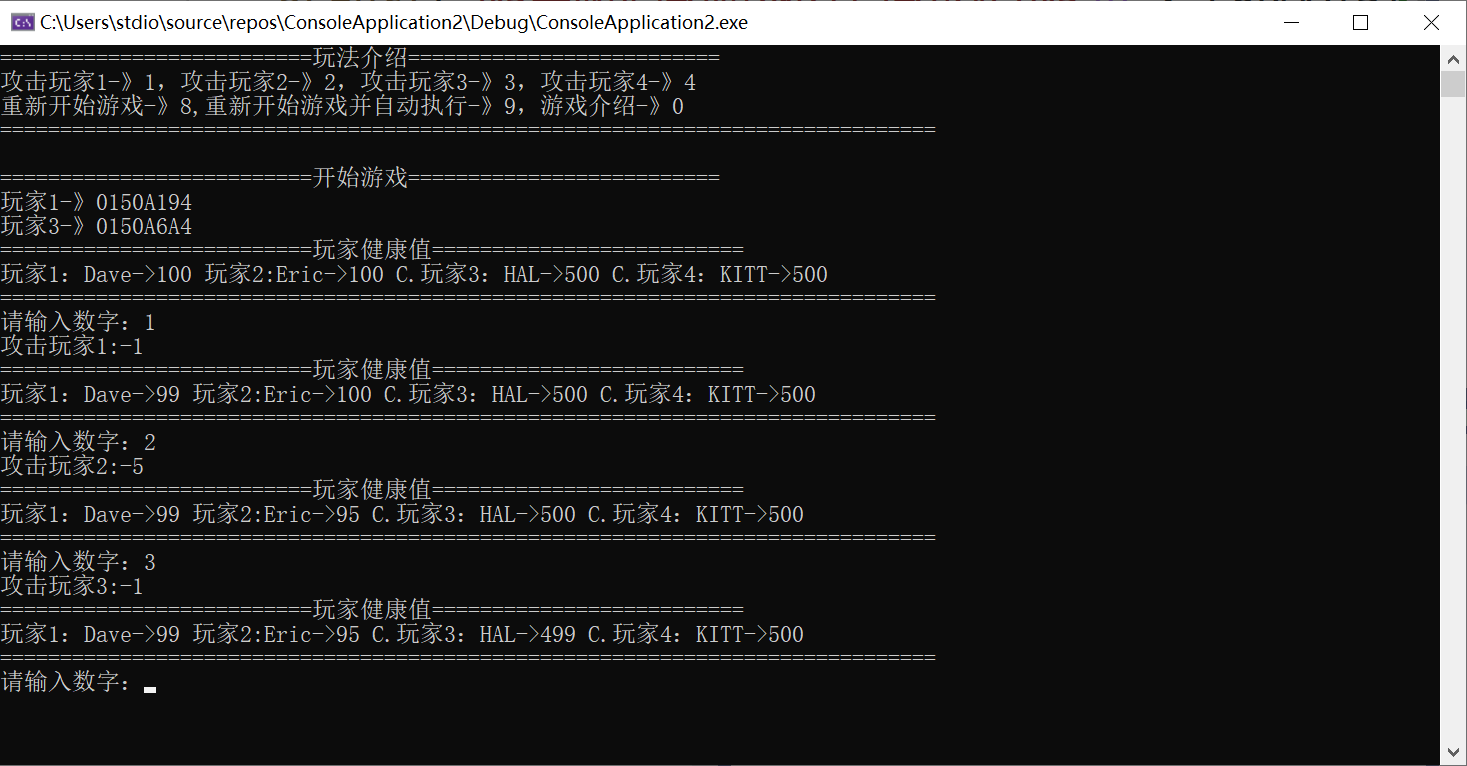Click the blinking cursor at last prompt

click(x=150, y=689)
